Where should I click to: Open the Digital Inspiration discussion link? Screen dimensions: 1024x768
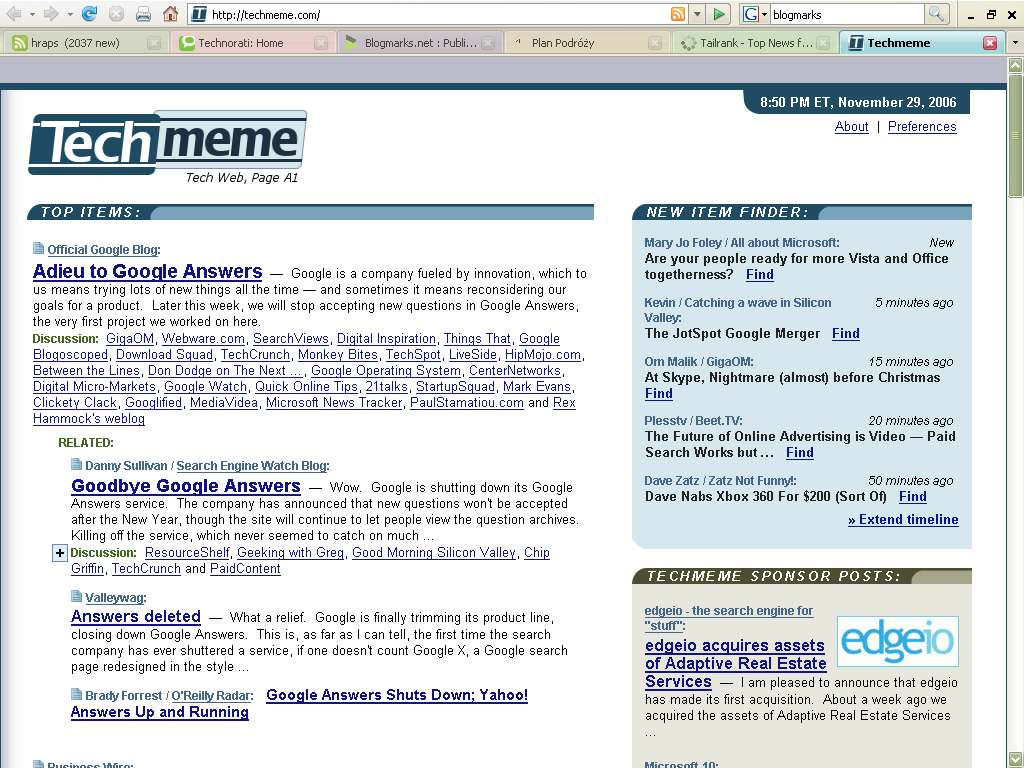pyautogui.click(x=386, y=339)
